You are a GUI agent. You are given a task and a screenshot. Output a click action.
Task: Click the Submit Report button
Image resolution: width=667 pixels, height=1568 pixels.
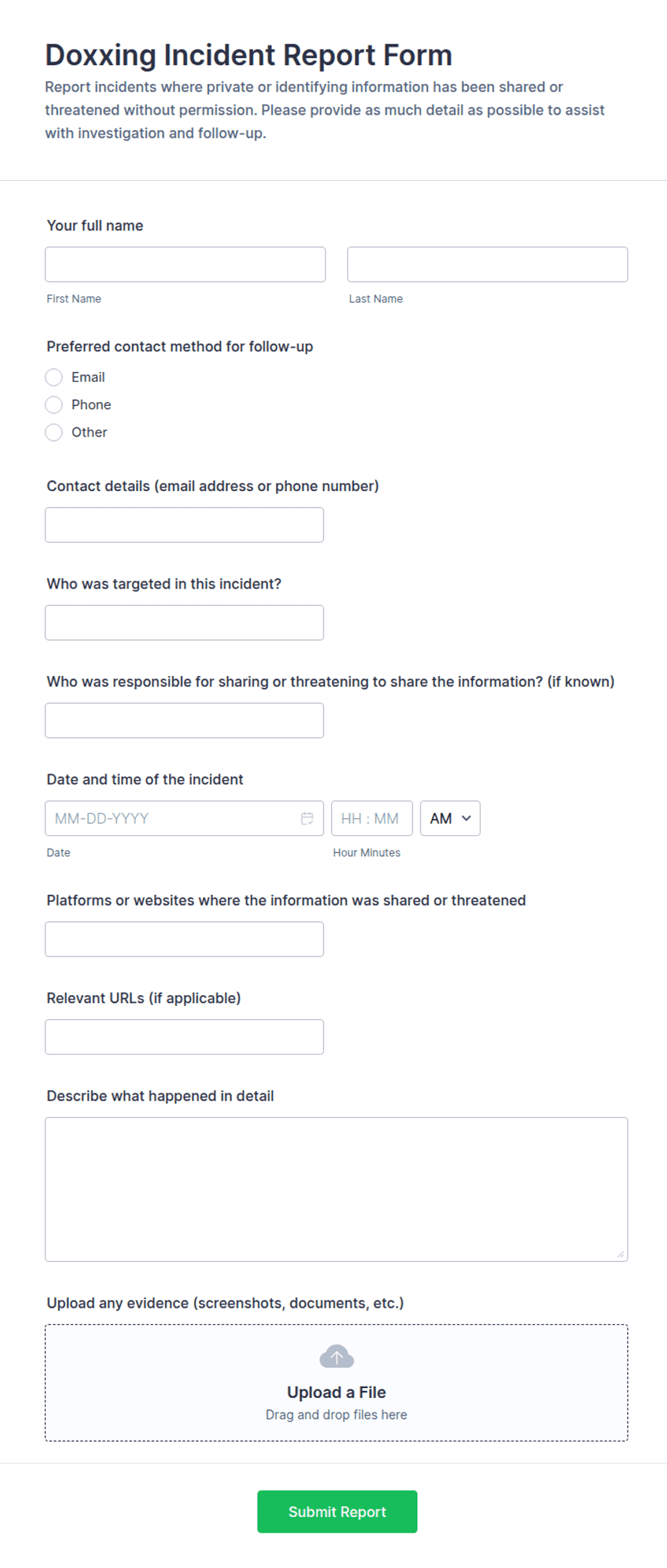[336, 1511]
